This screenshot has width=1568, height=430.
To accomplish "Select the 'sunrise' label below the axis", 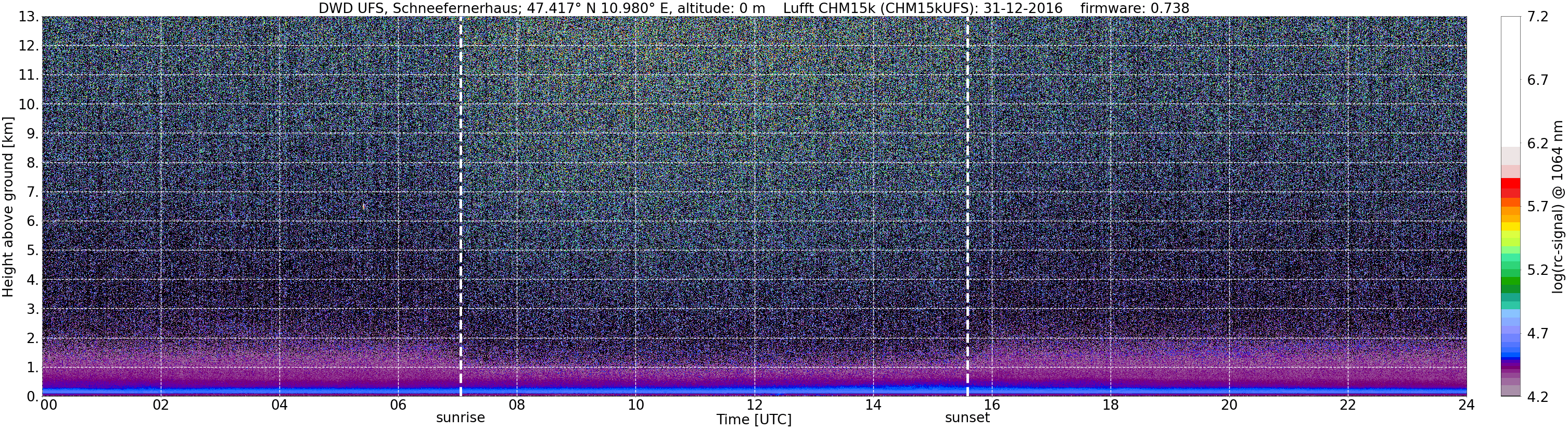I will click(x=460, y=418).
